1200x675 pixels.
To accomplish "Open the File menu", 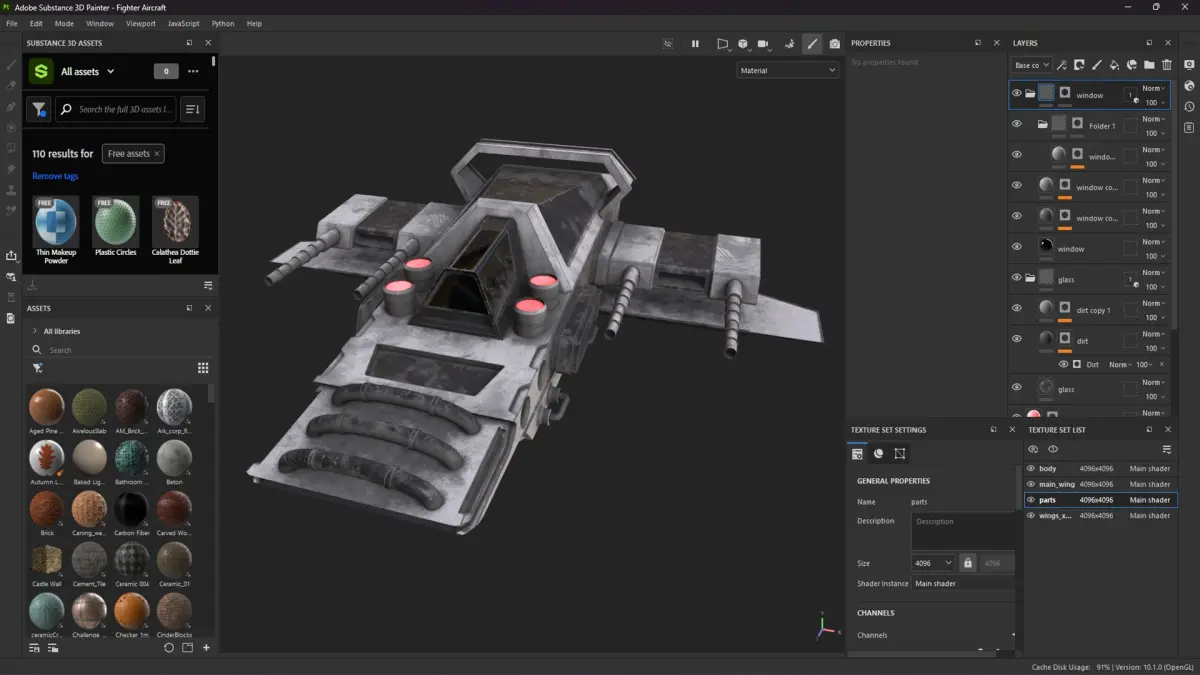I will [12, 23].
